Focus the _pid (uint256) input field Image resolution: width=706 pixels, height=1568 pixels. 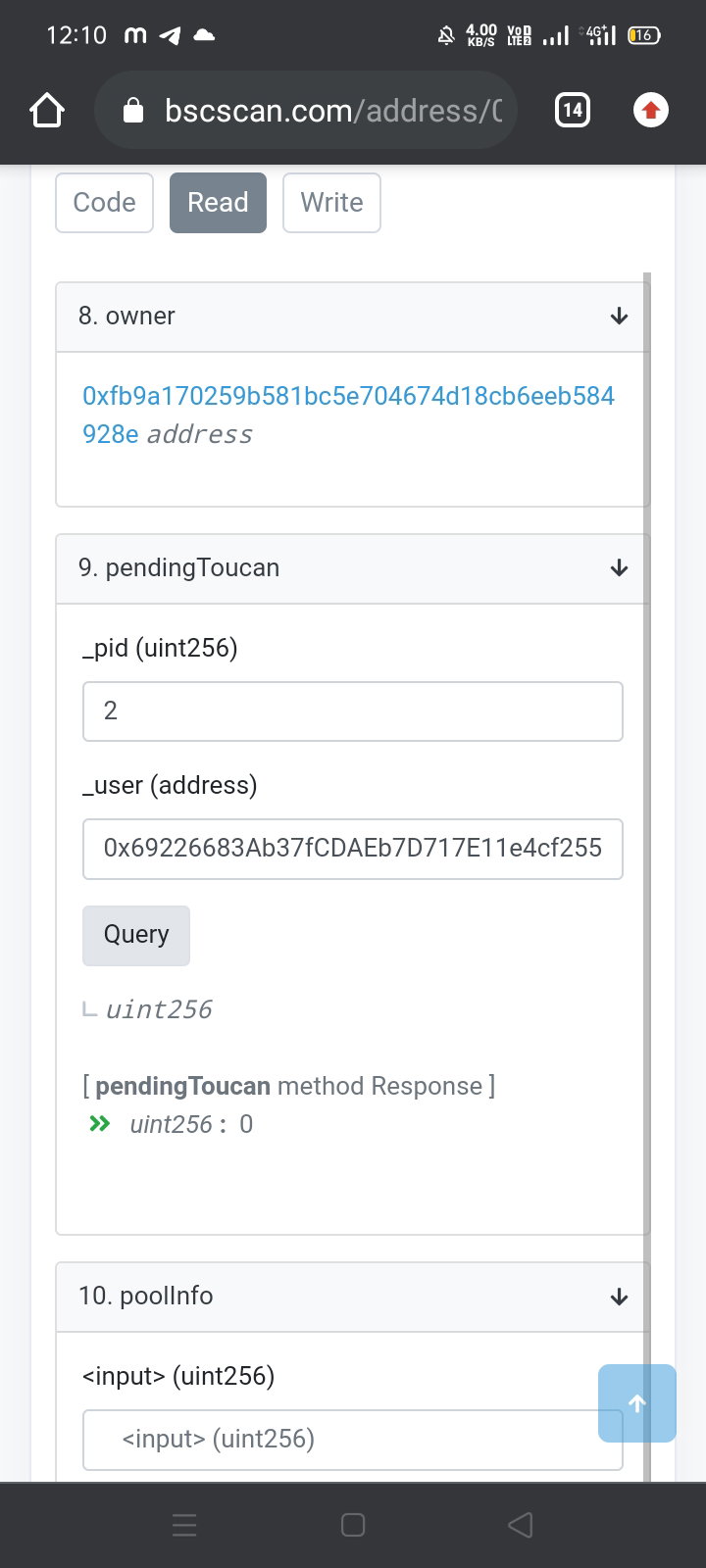click(353, 711)
